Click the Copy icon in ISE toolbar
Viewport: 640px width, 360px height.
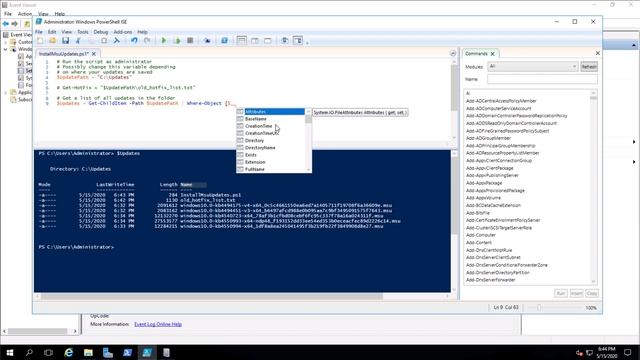click(x=91, y=40)
